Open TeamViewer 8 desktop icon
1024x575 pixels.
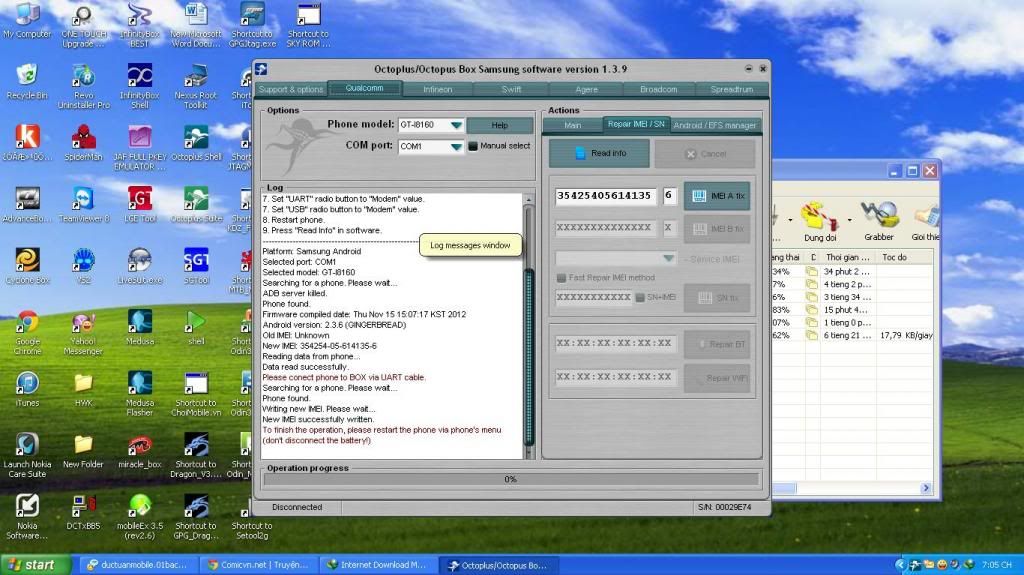(84, 205)
